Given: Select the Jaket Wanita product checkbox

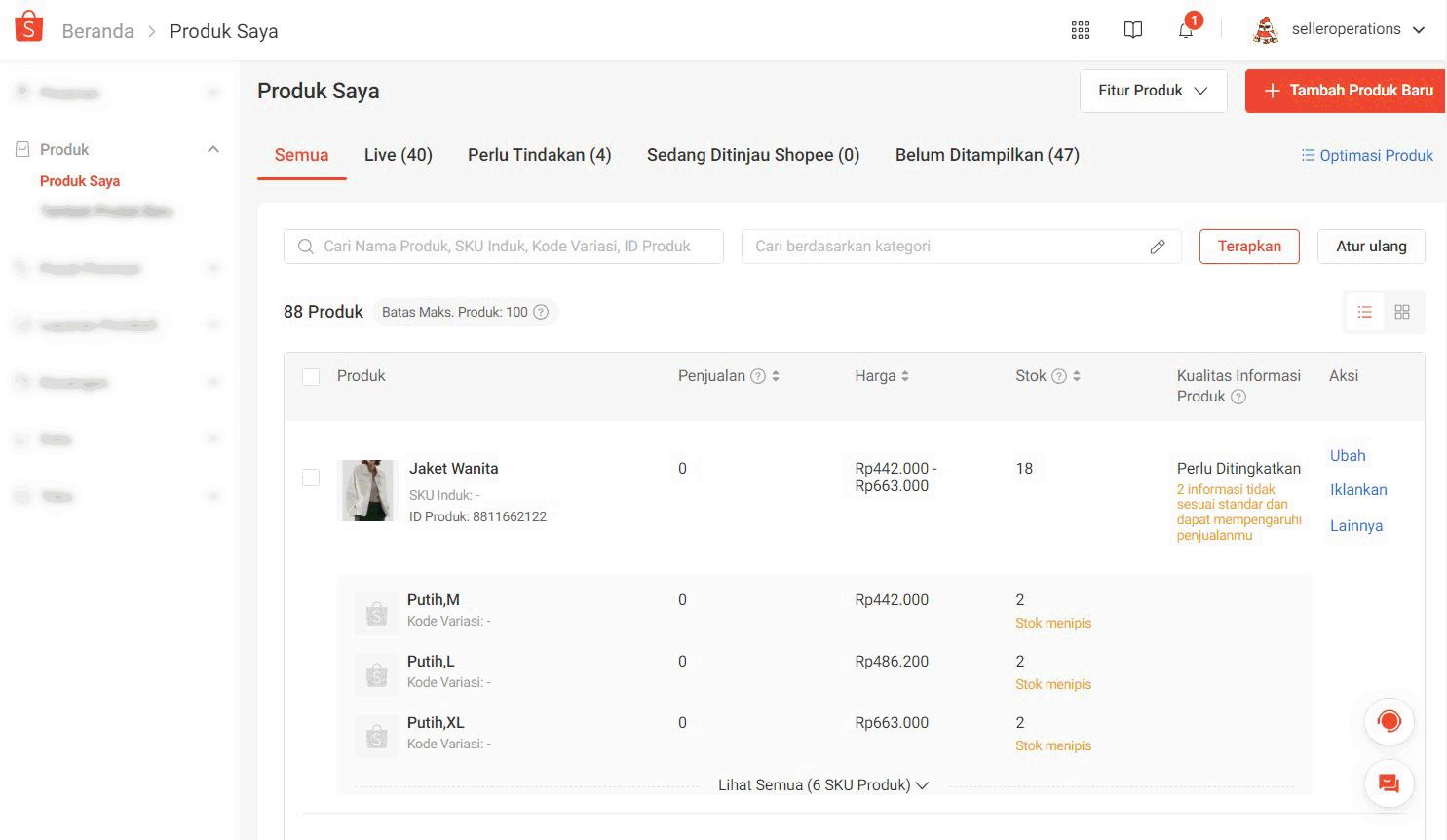Looking at the screenshot, I should pyautogui.click(x=311, y=477).
